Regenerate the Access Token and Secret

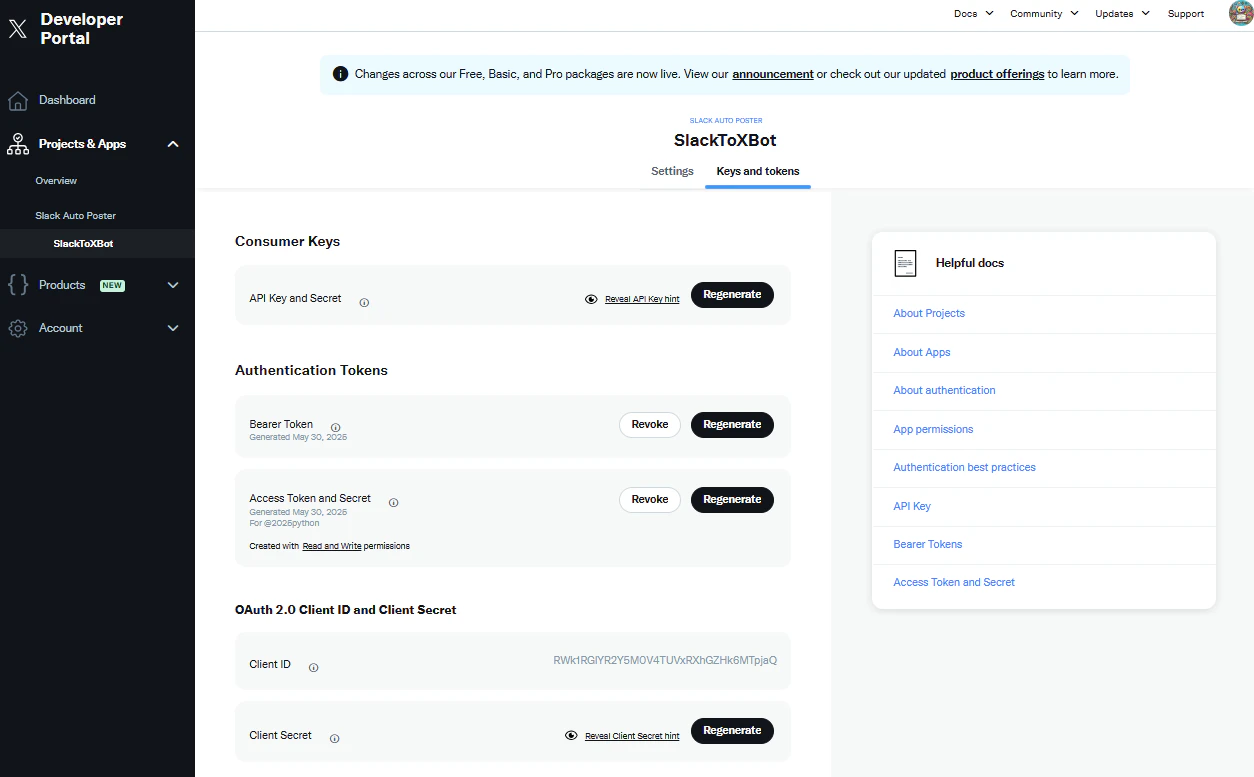(732, 499)
